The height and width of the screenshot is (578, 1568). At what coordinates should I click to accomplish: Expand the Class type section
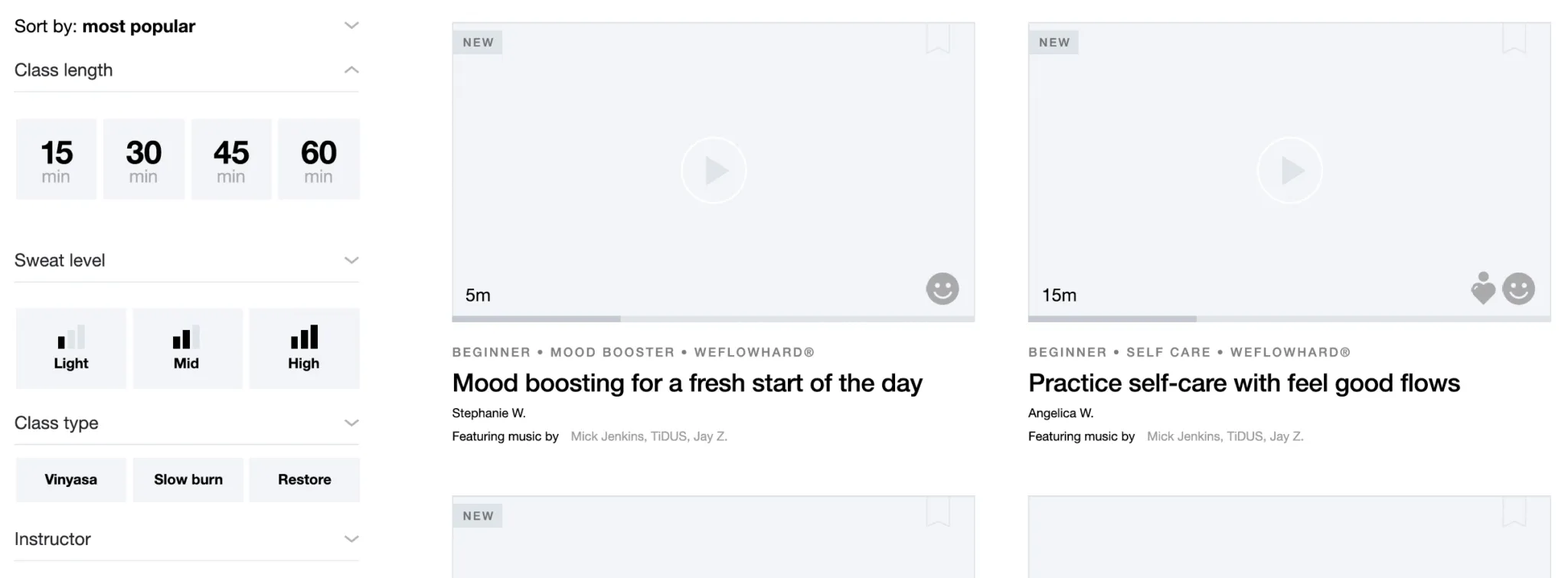351,423
